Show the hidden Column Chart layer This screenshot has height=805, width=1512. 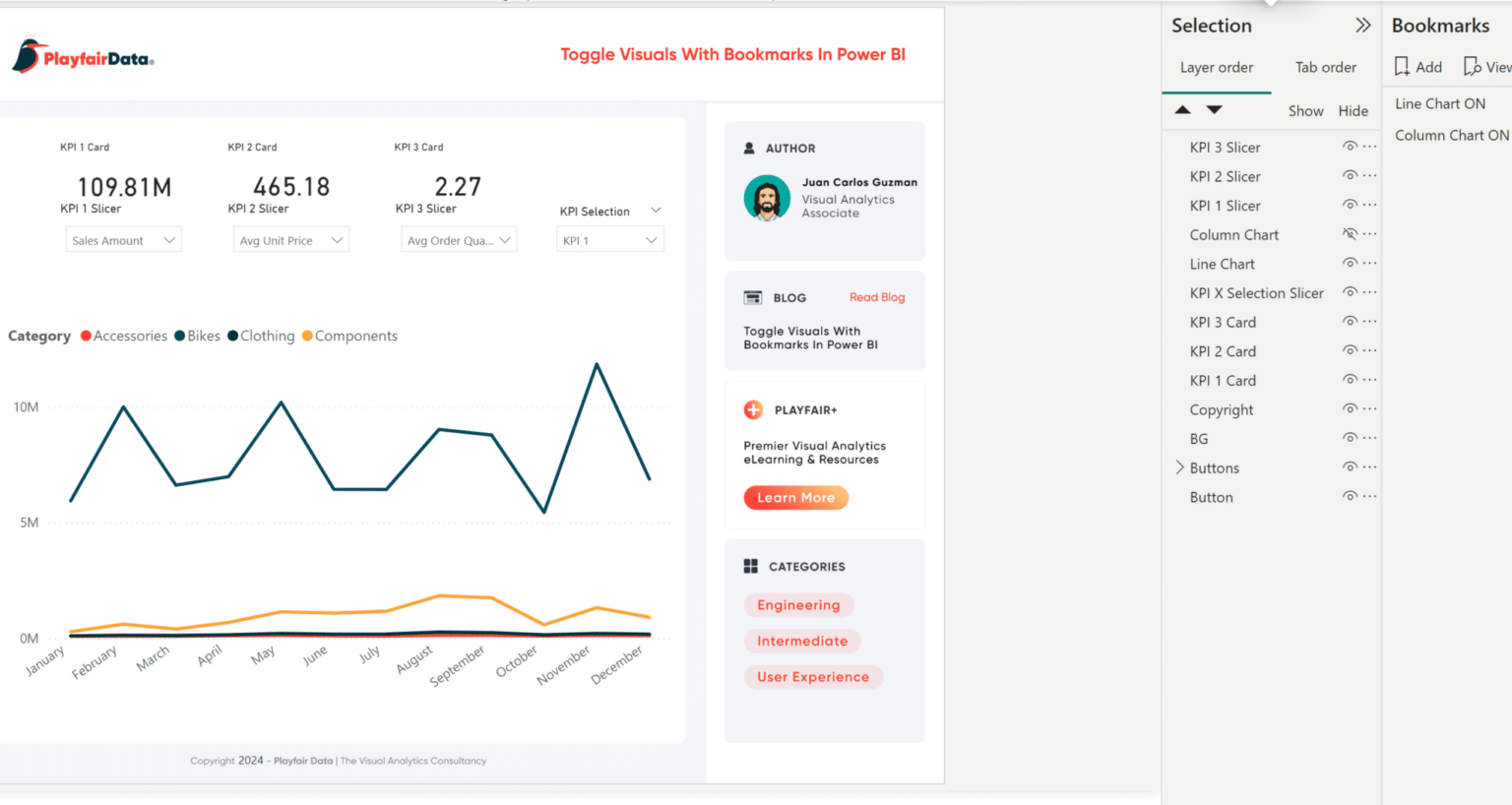[x=1350, y=234]
